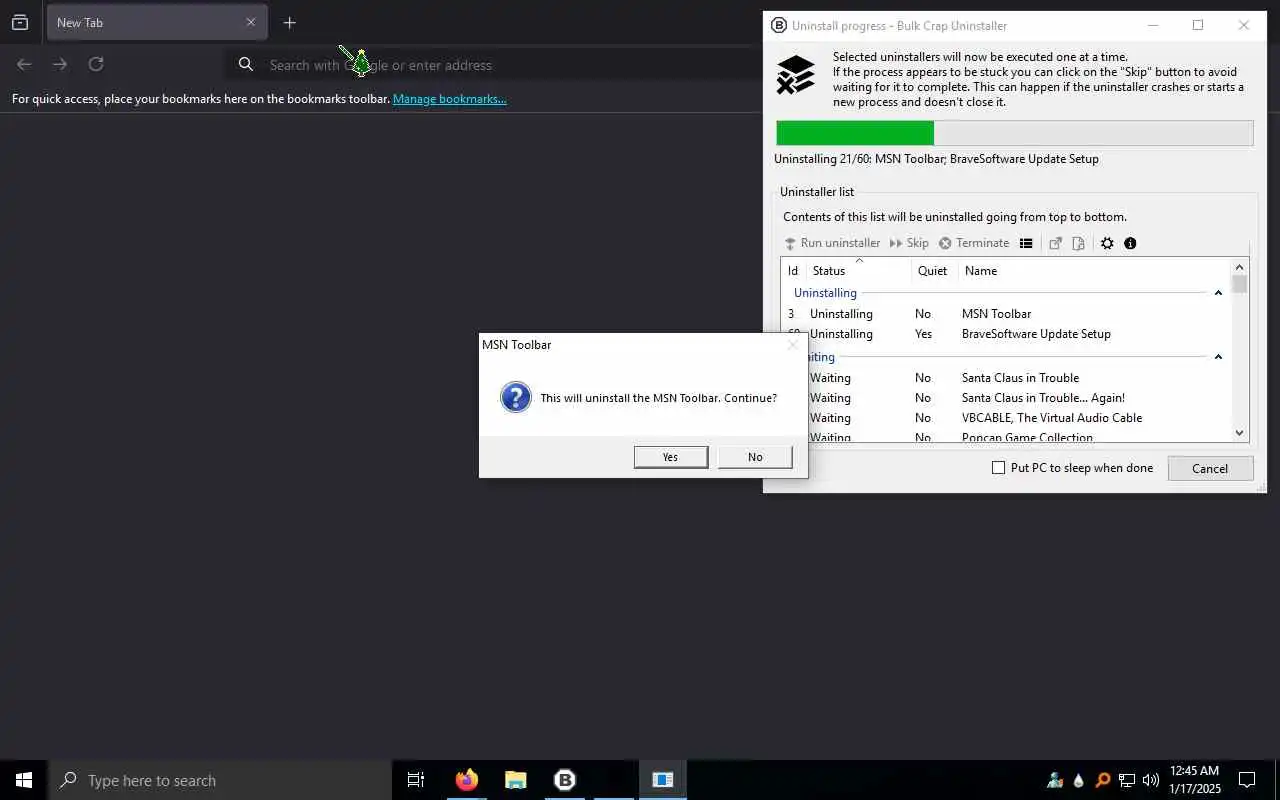The width and height of the screenshot is (1280, 800).
Task: Collapse the Waiting group chevron
Action: click(1218, 357)
